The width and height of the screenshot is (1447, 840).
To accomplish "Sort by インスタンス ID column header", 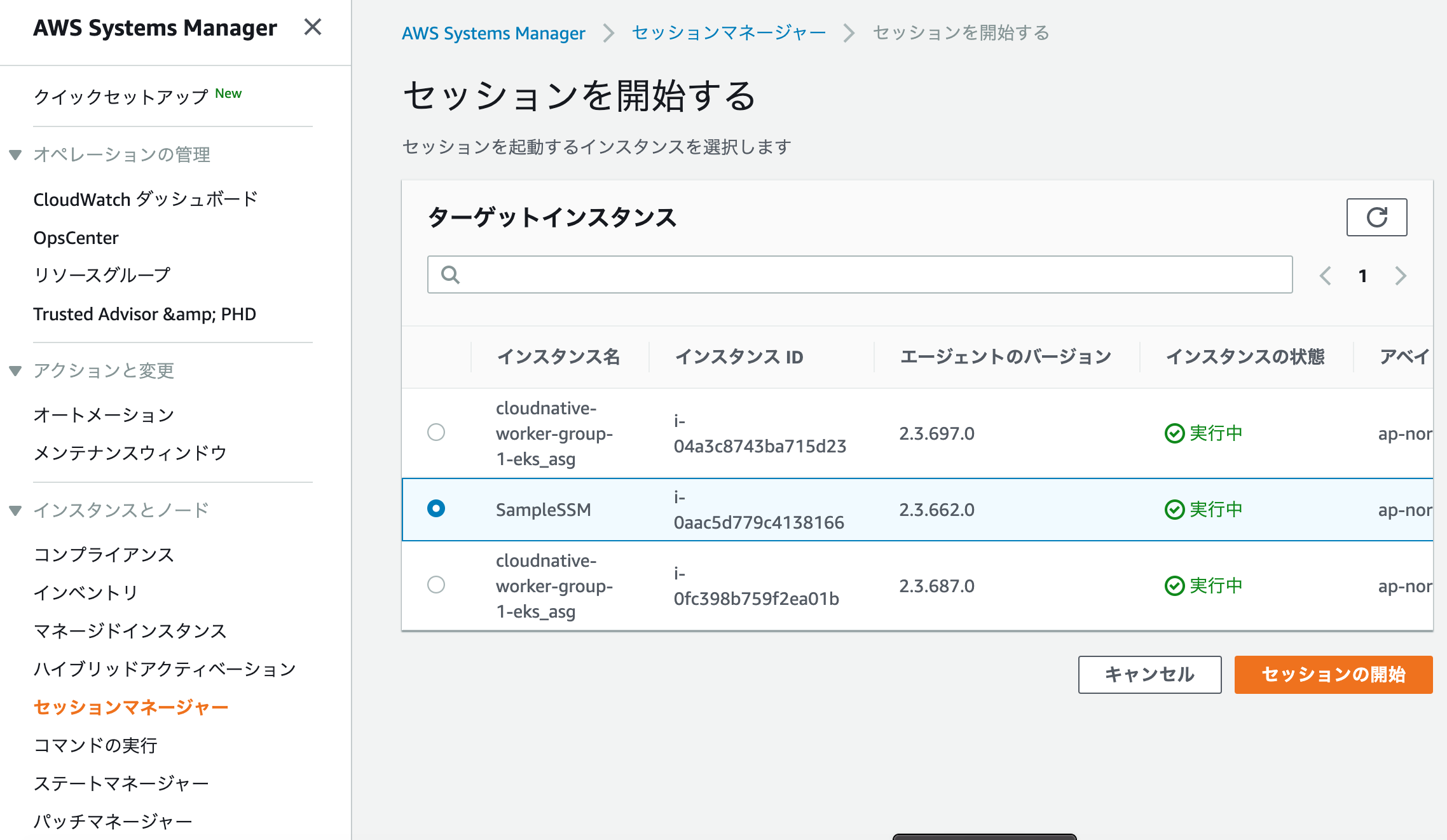I will point(739,356).
